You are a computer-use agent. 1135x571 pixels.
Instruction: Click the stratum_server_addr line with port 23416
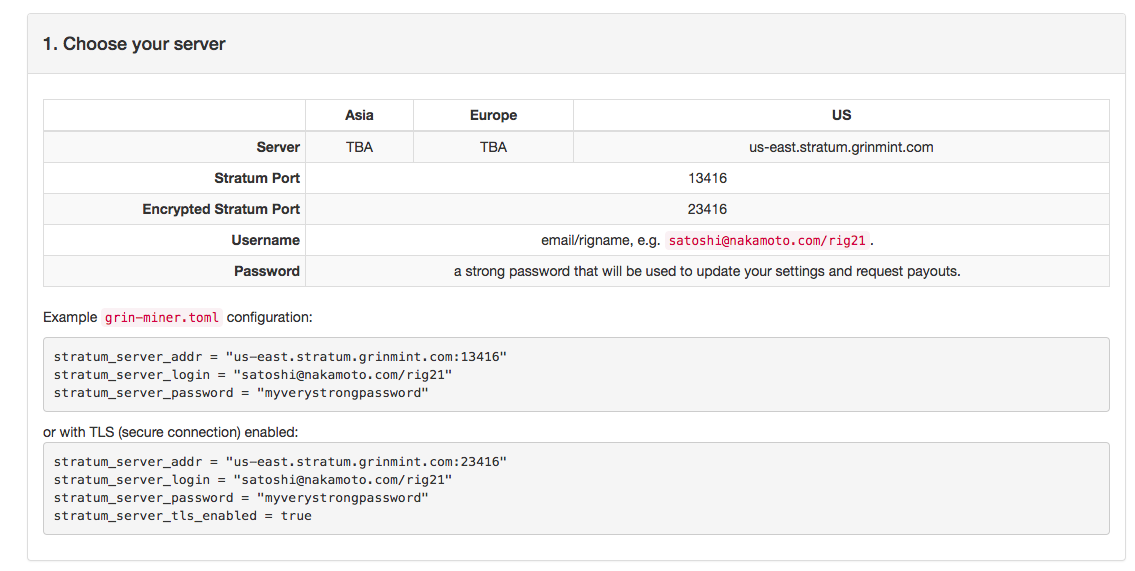280,462
